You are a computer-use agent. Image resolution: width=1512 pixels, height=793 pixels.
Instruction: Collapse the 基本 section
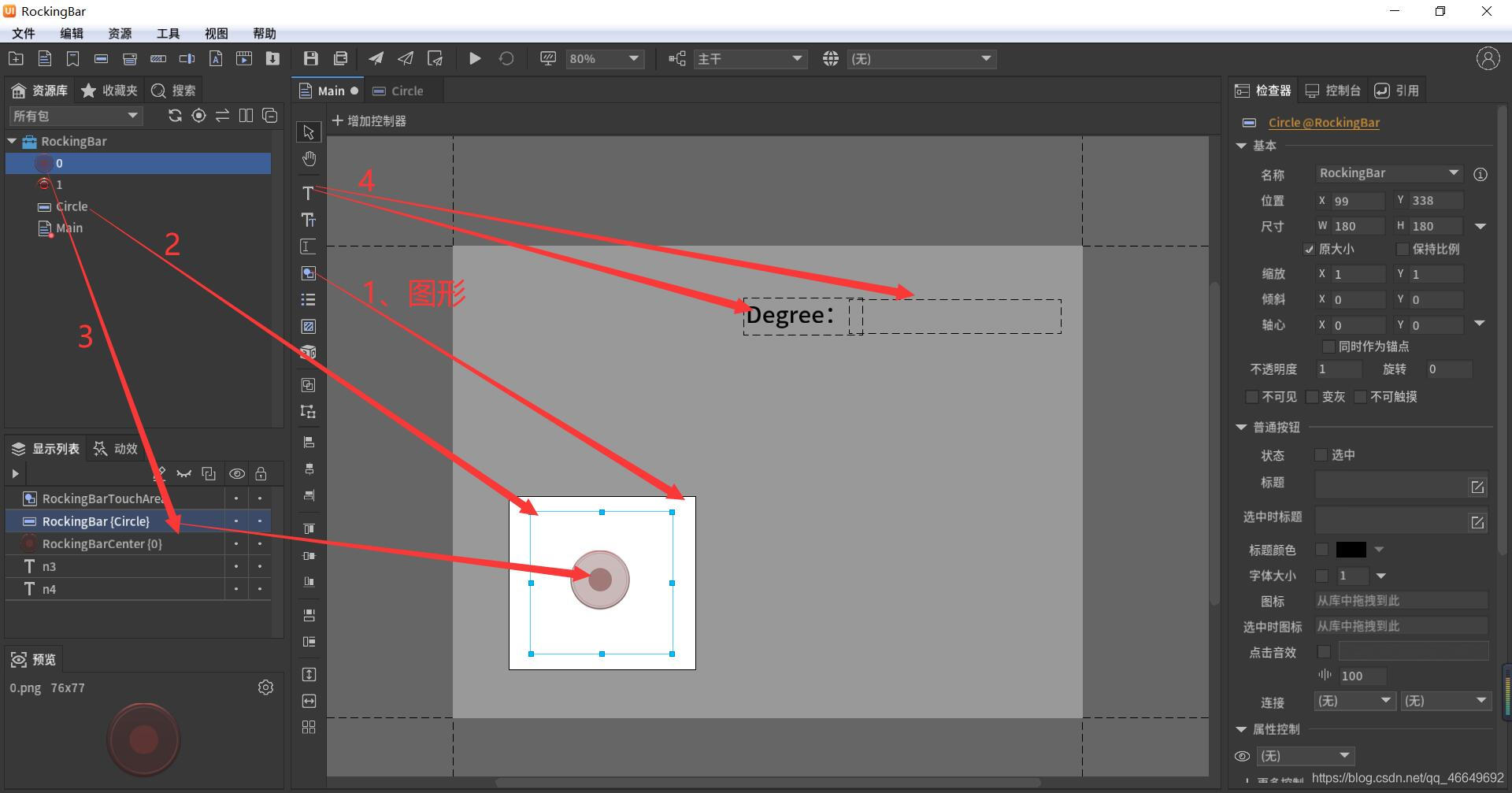point(1241,146)
